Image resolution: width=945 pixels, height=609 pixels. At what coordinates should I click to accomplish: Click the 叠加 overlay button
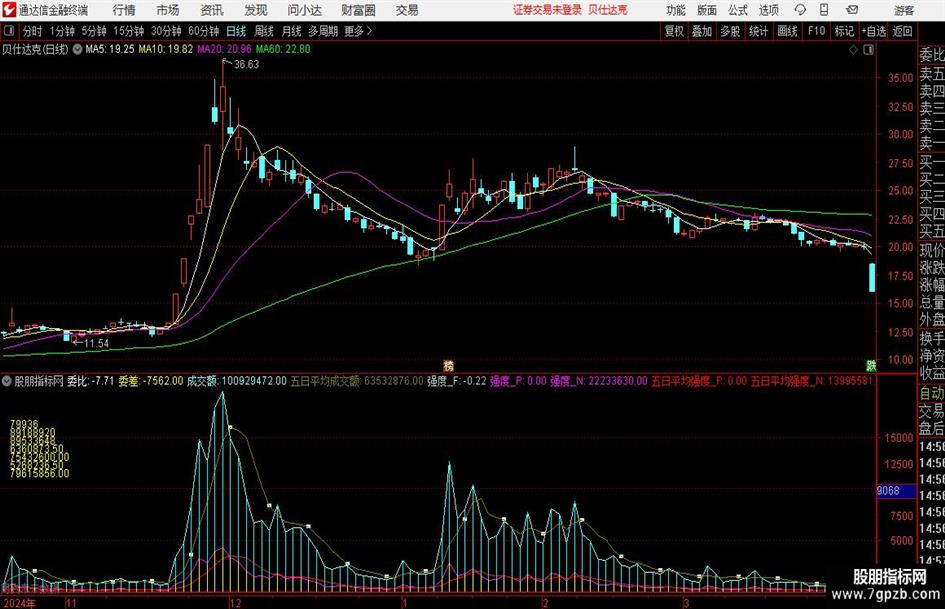tap(702, 31)
